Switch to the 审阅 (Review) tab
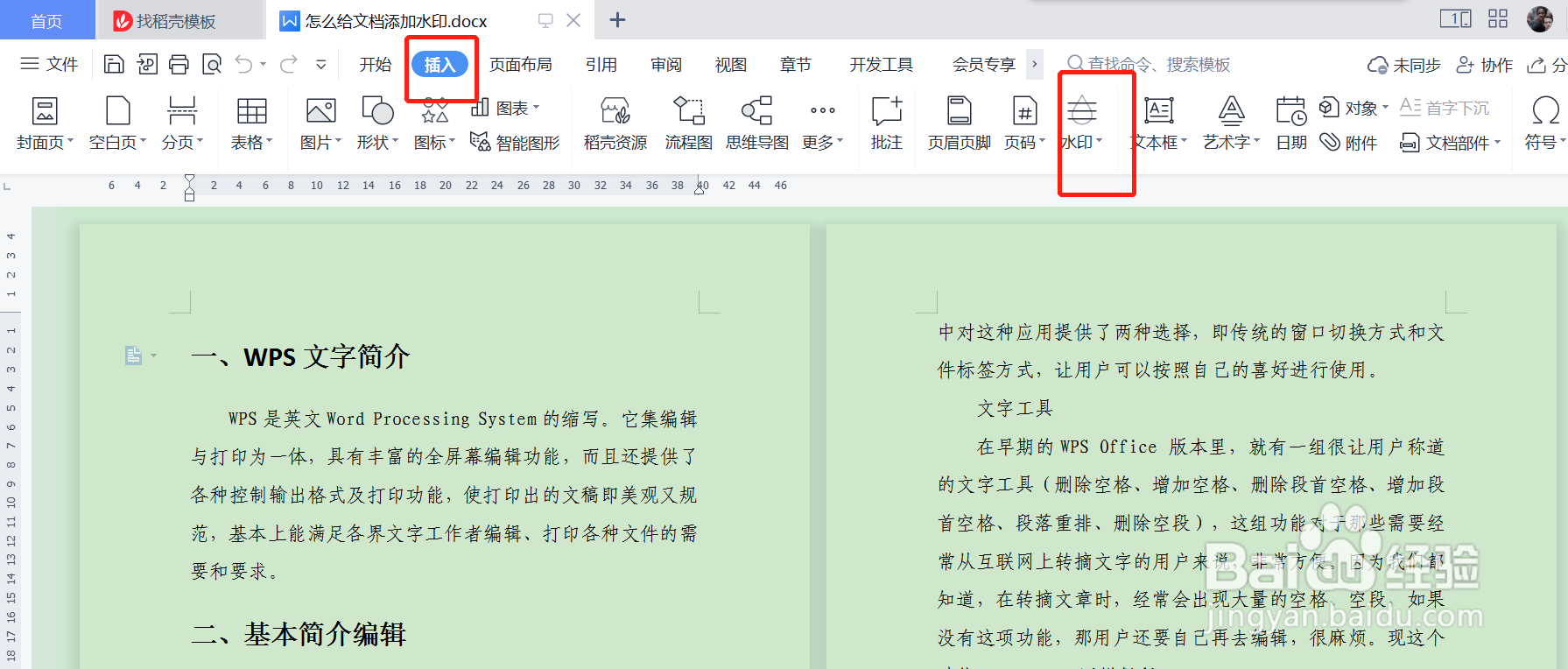 pyautogui.click(x=666, y=64)
